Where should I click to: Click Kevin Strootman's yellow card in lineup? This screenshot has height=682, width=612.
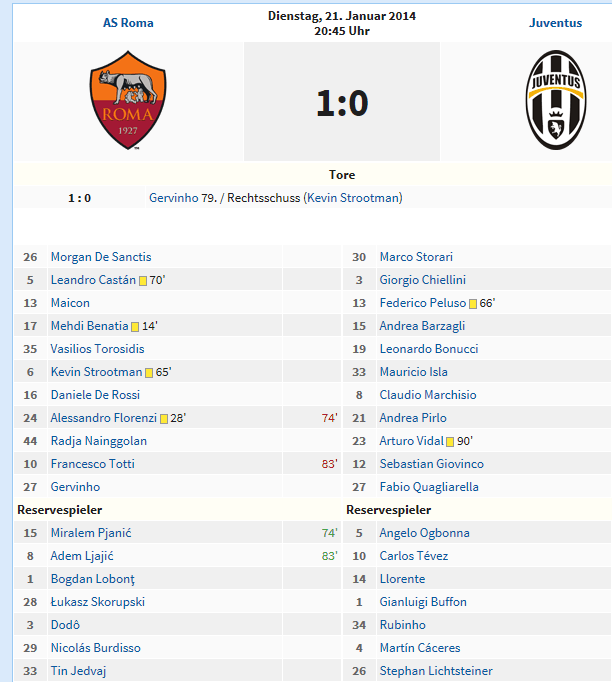(x=149, y=373)
